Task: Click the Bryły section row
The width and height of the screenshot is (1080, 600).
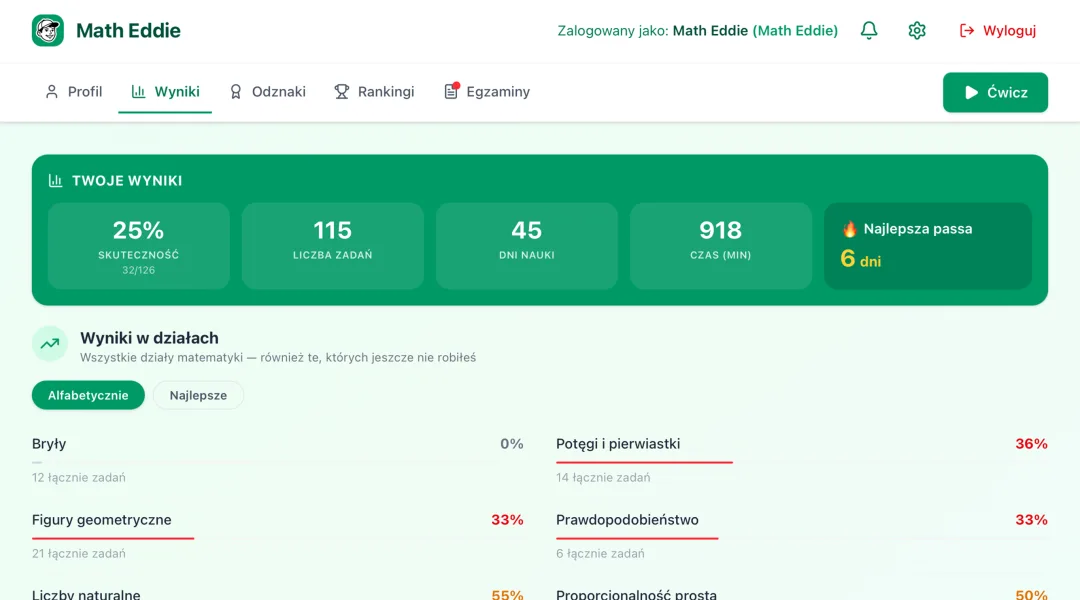Action: click(x=278, y=459)
